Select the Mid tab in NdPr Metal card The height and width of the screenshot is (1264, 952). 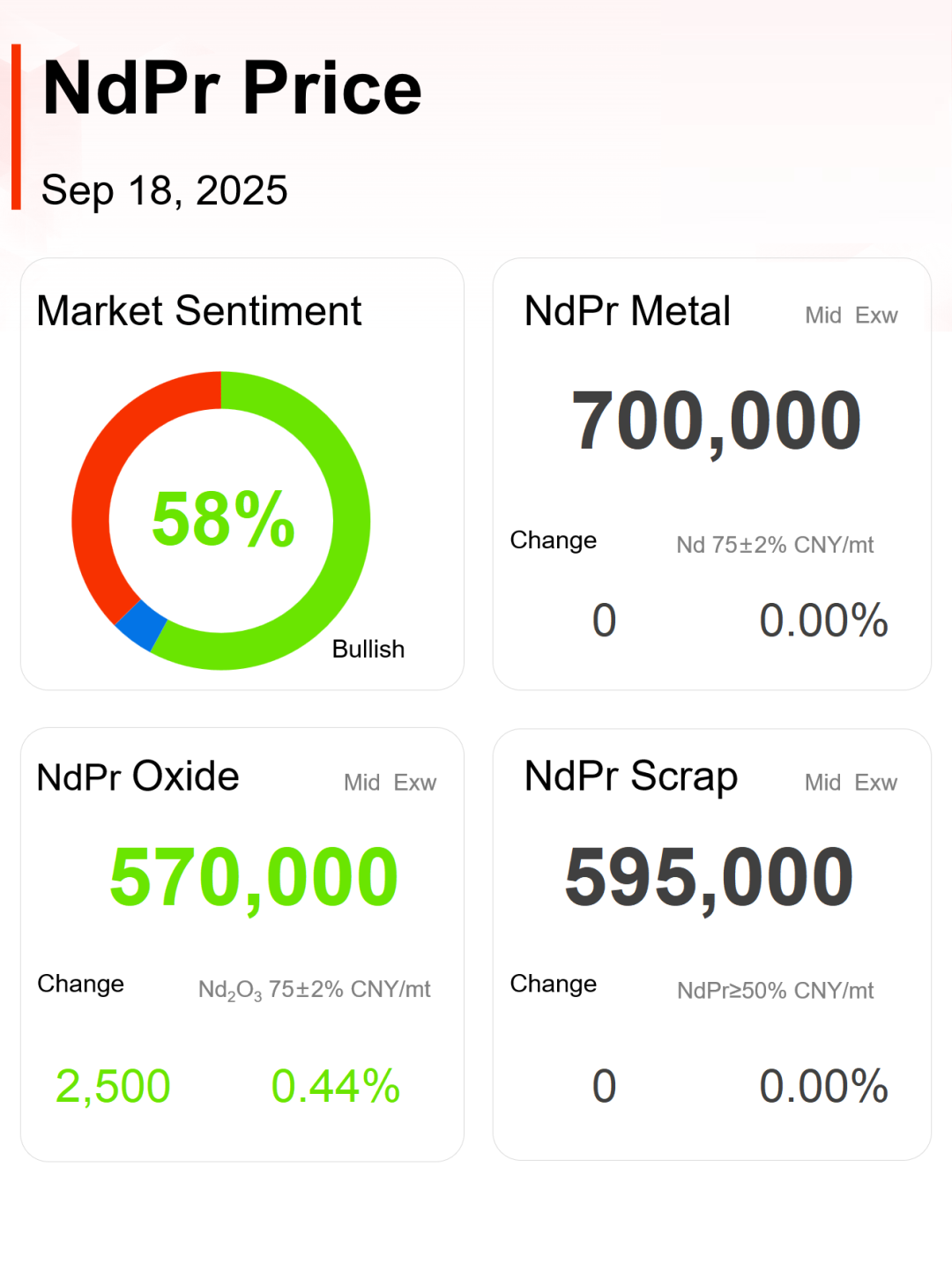tap(823, 316)
